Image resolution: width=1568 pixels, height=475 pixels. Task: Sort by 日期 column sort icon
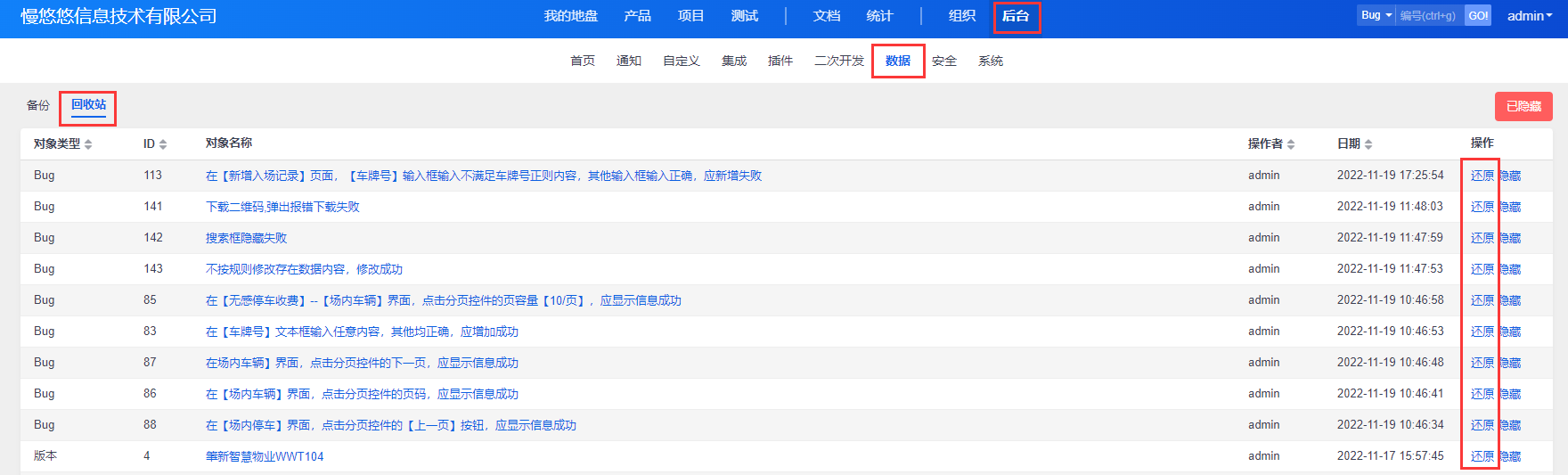1368,144
